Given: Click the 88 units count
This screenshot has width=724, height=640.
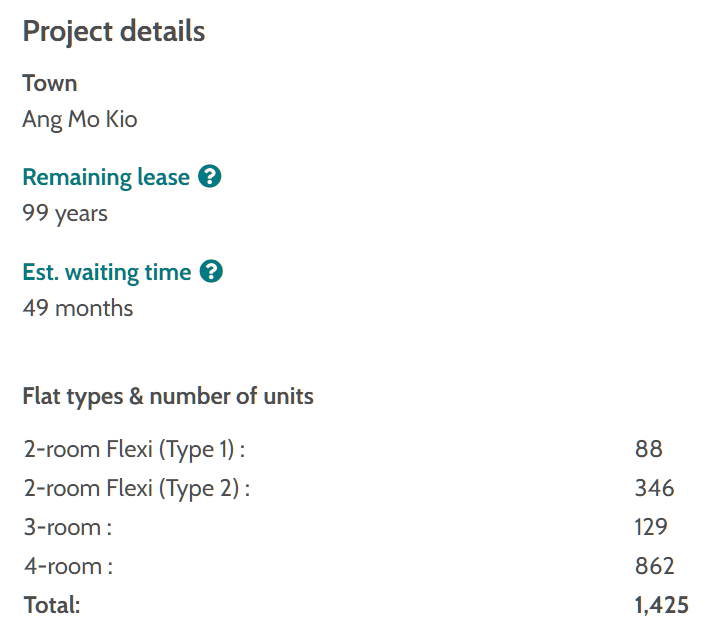Looking at the screenshot, I should tap(648, 450).
